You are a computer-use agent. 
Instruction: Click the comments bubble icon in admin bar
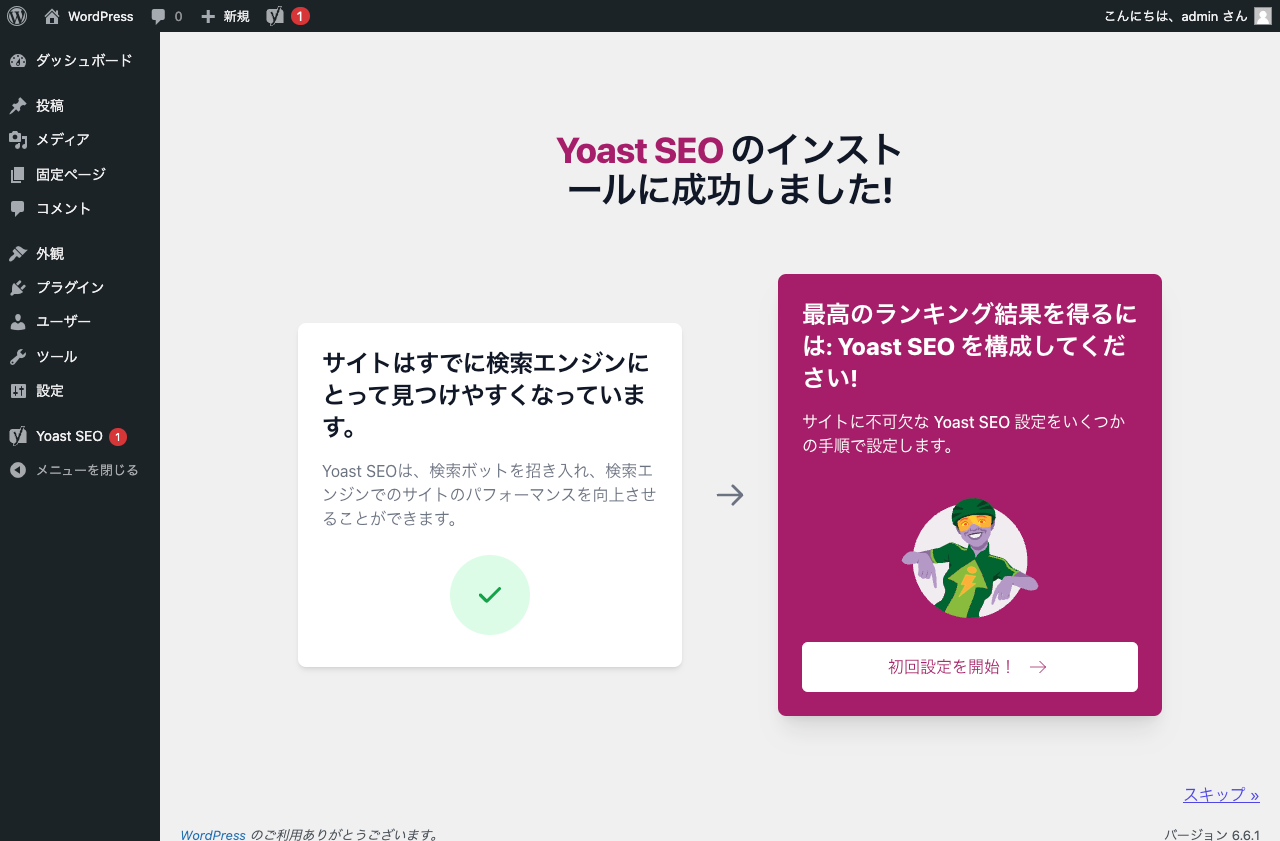click(x=158, y=16)
